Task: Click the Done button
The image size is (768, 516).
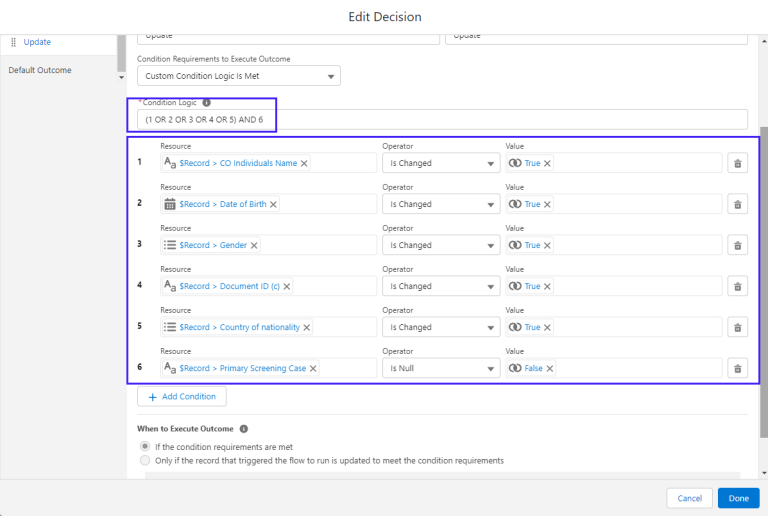Action: [739, 498]
